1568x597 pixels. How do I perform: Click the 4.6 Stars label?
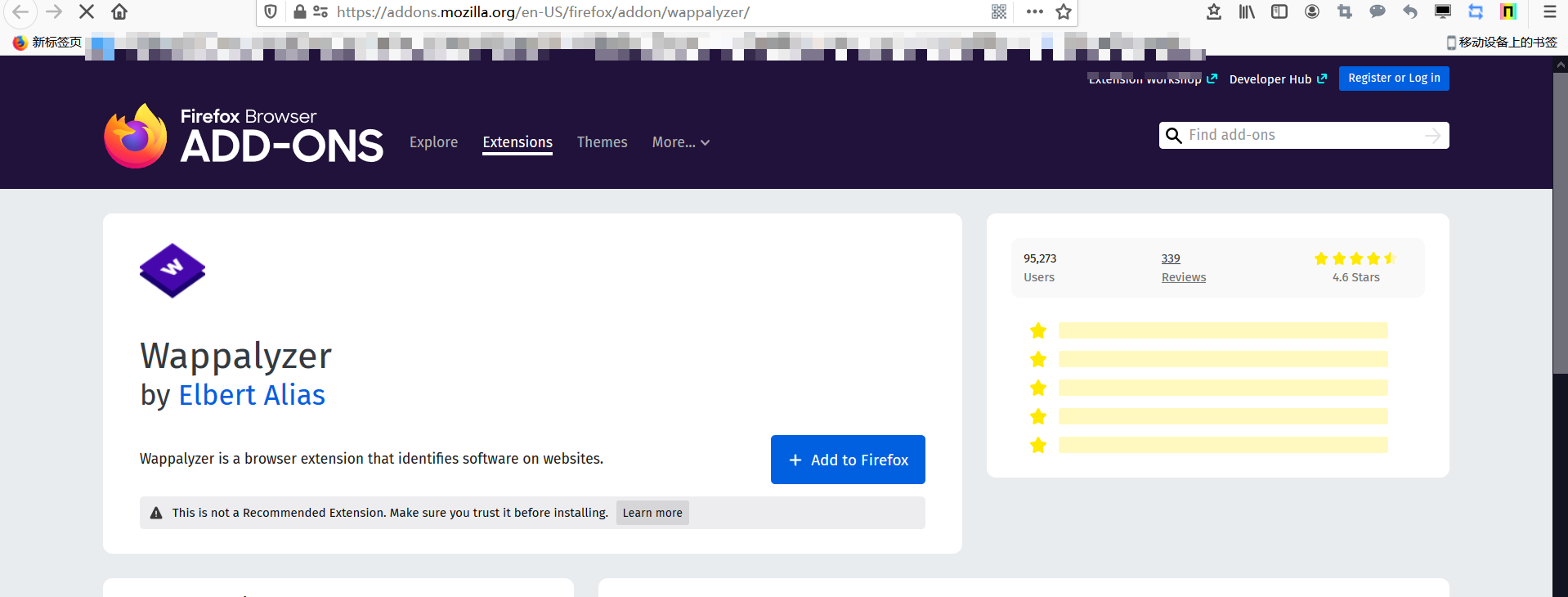[1355, 277]
